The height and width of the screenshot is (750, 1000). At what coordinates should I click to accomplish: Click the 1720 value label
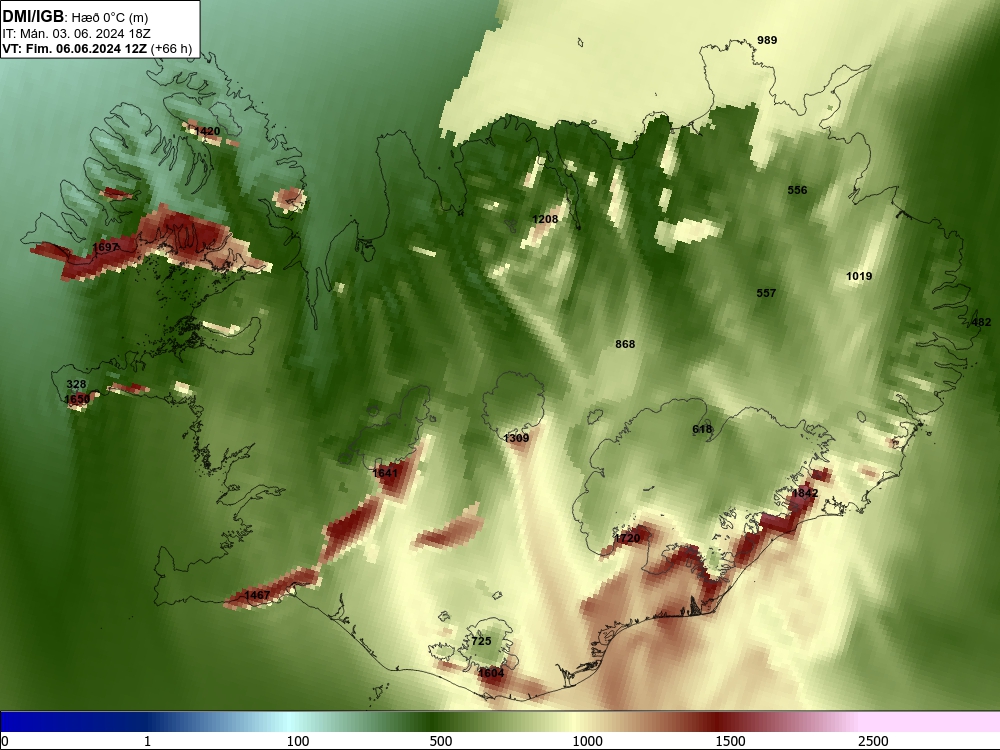point(627,538)
